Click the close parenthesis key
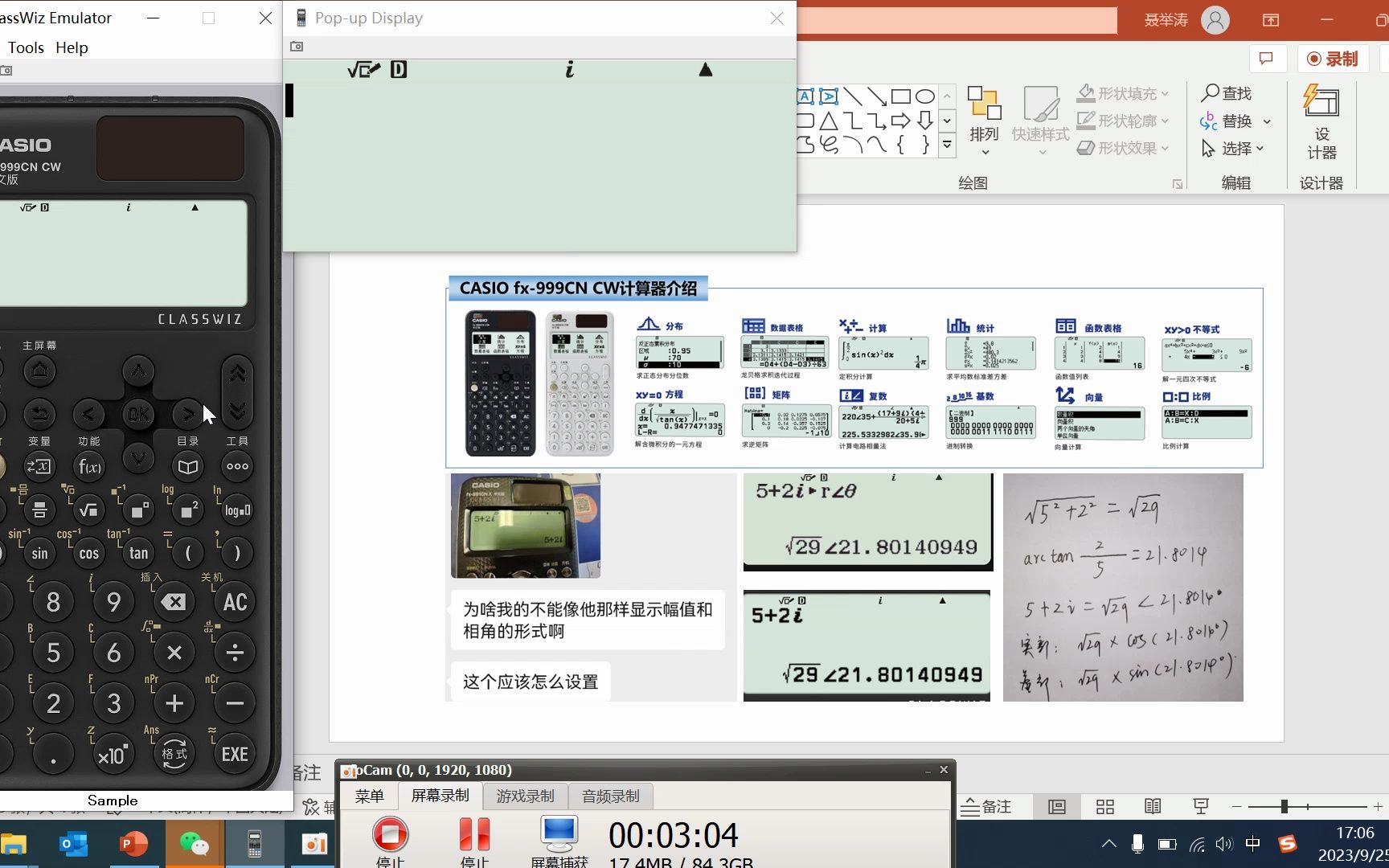Screen dimensions: 1389x868 click(237, 553)
